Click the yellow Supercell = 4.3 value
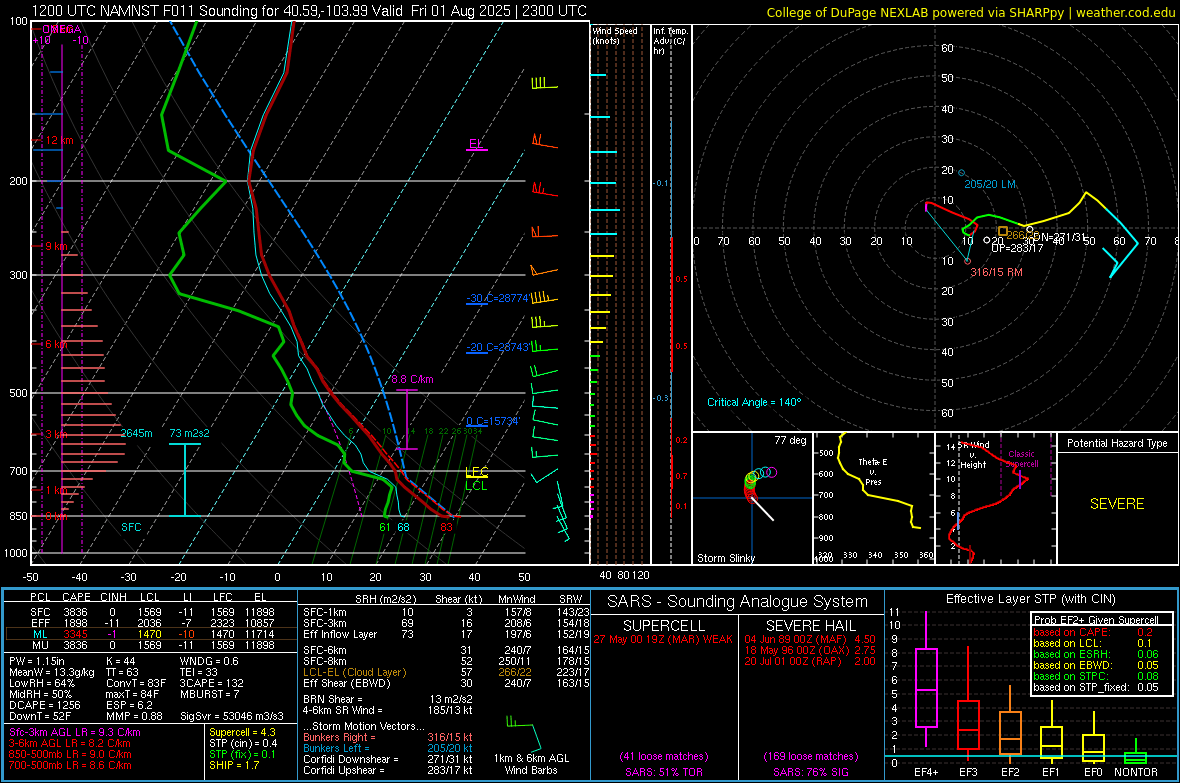Screen dimensions: 1180x783 (242, 732)
